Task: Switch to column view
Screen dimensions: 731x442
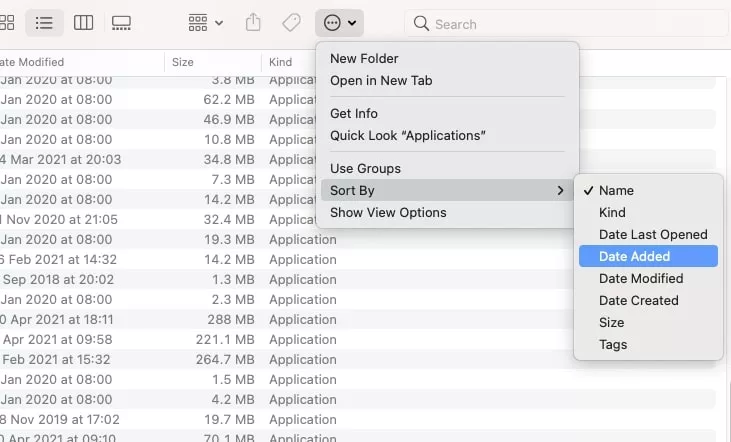Action: tap(83, 22)
